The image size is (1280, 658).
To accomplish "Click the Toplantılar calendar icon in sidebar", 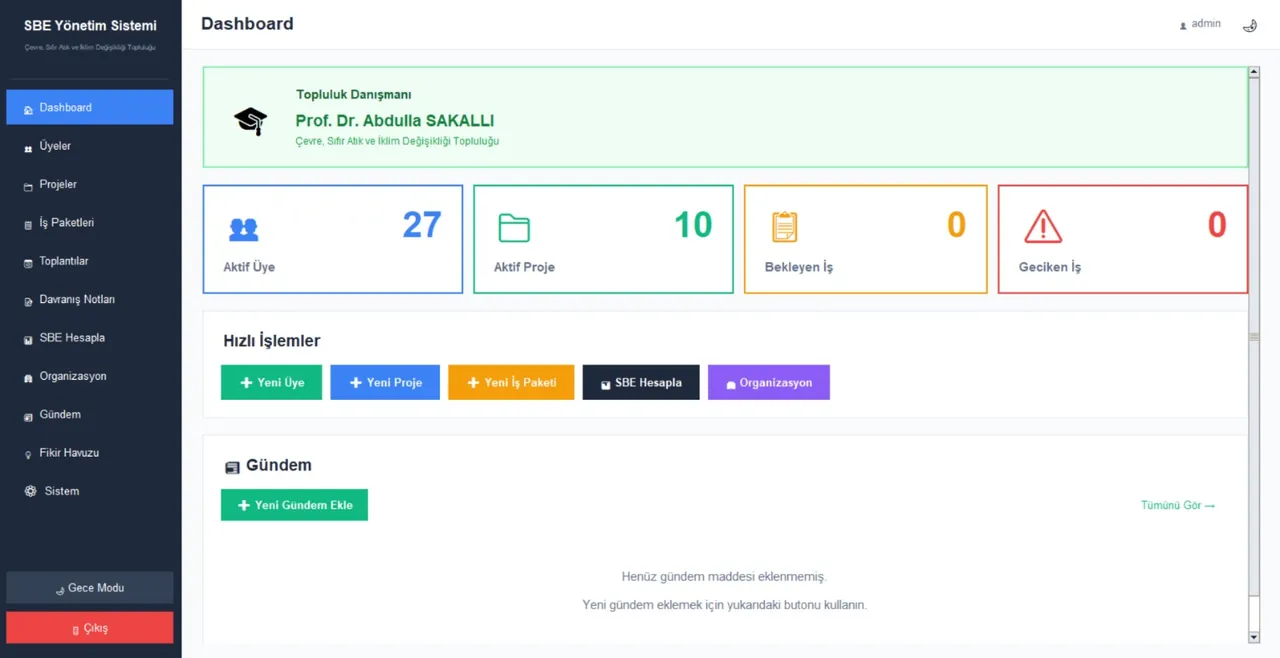I will pos(29,262).
